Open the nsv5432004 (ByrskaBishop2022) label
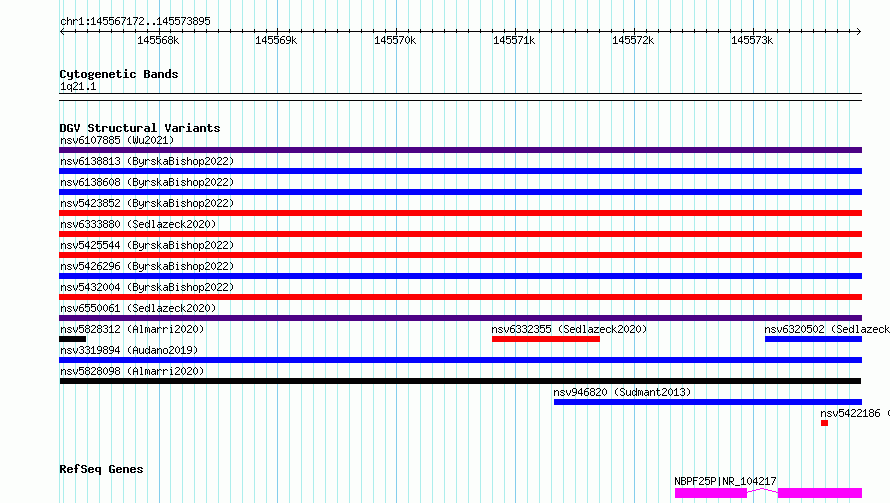Viewport: 890px width, 503px height. point(147,287)
